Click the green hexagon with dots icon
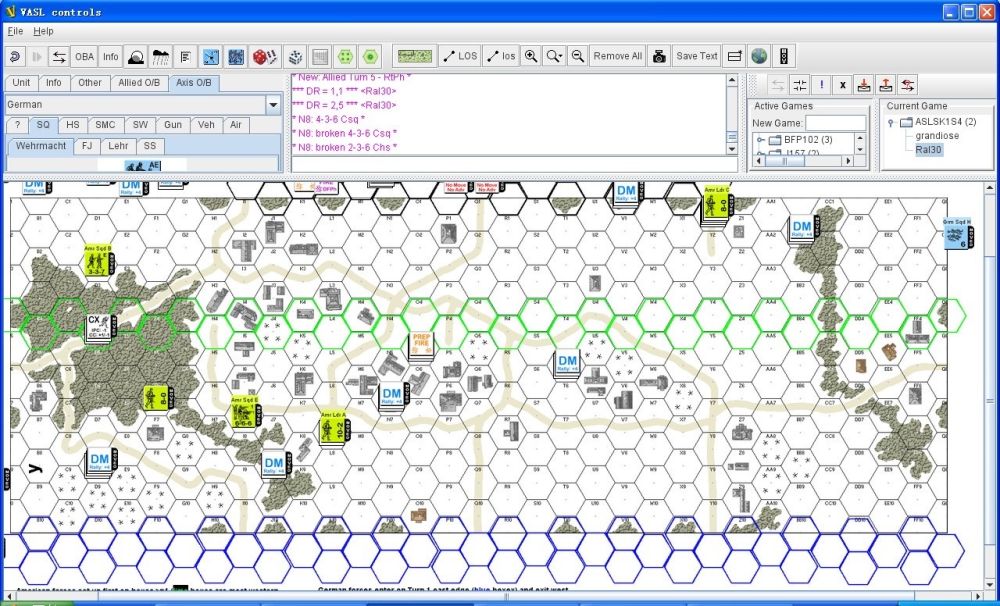This screenshot has height=606, width=1000. pyautogui.click(x=345, y=57)
